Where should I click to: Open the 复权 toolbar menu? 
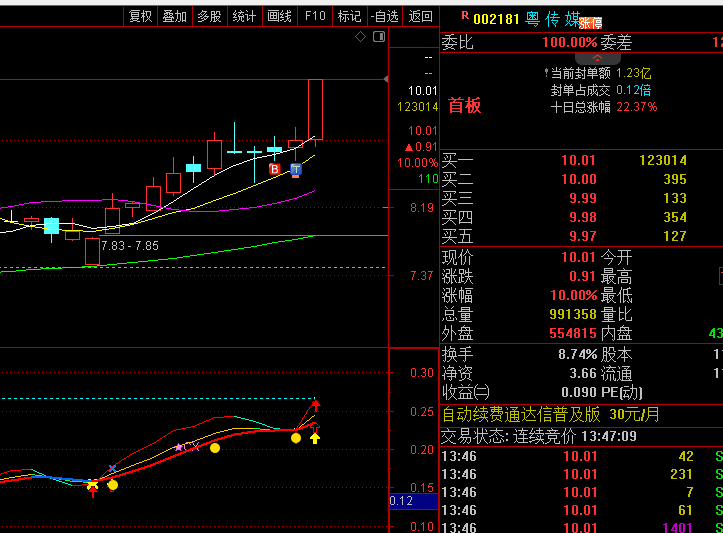[140, 17]
